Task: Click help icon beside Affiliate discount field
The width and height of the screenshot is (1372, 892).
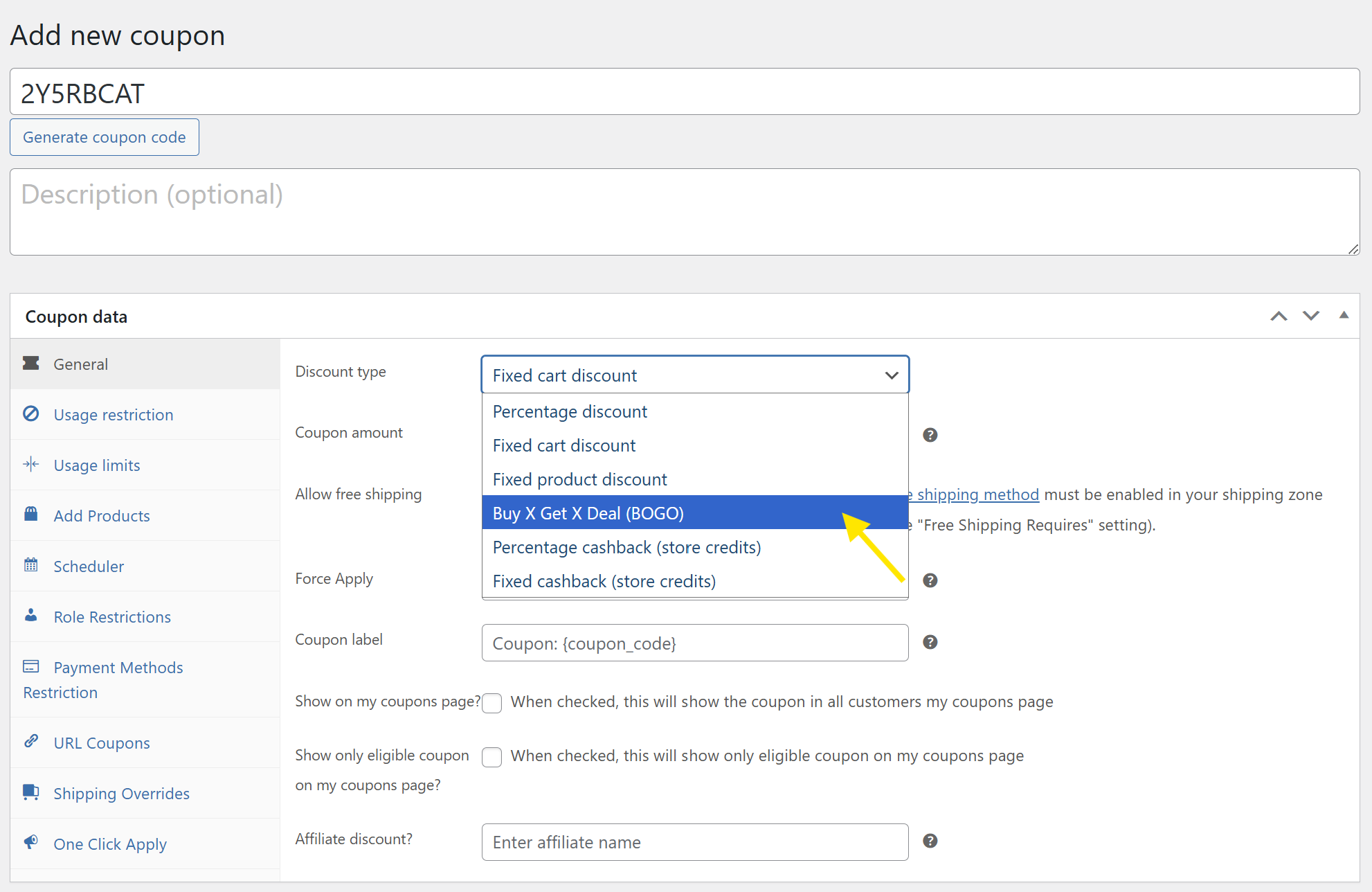Action: click(930, 841)
